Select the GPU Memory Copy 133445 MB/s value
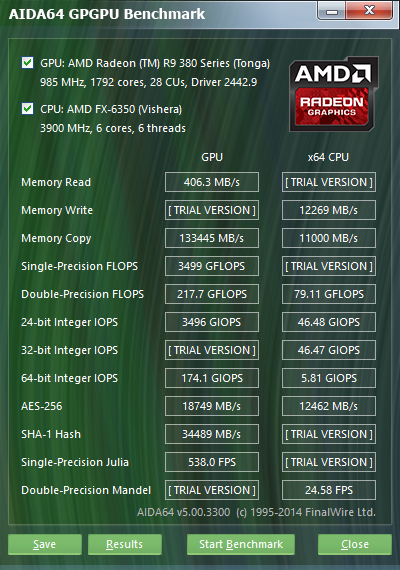The height and width of the screenshot is (570, 400). [212, 238]
